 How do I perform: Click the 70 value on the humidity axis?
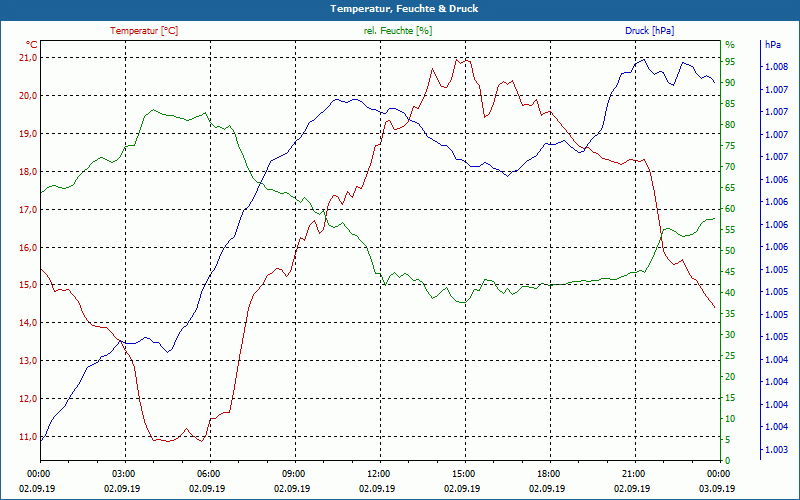click(730, 167)
